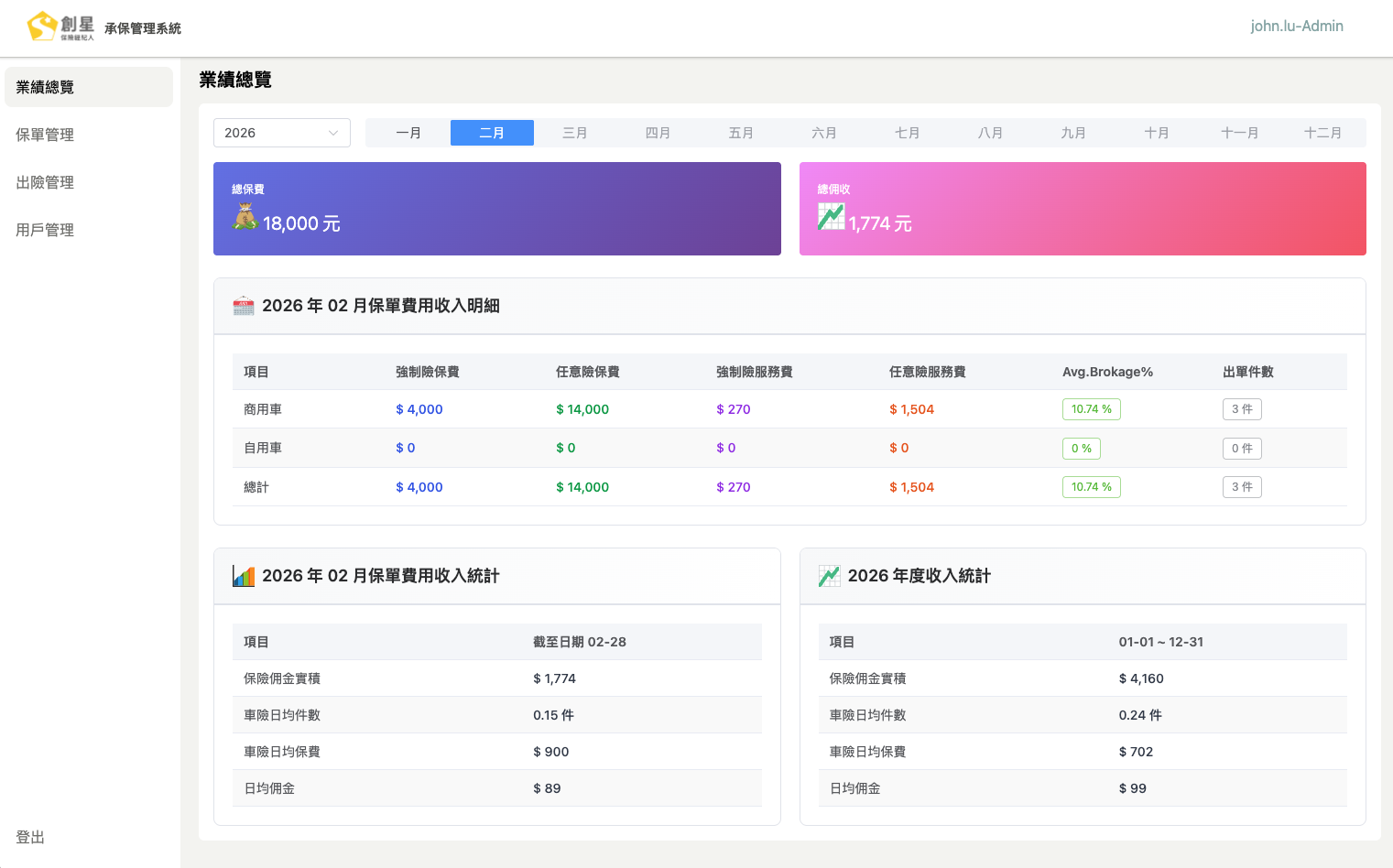1393x868 pixels.
Task: Open 出險管理 in the sidebar
Action: click(x=88, y=182)
